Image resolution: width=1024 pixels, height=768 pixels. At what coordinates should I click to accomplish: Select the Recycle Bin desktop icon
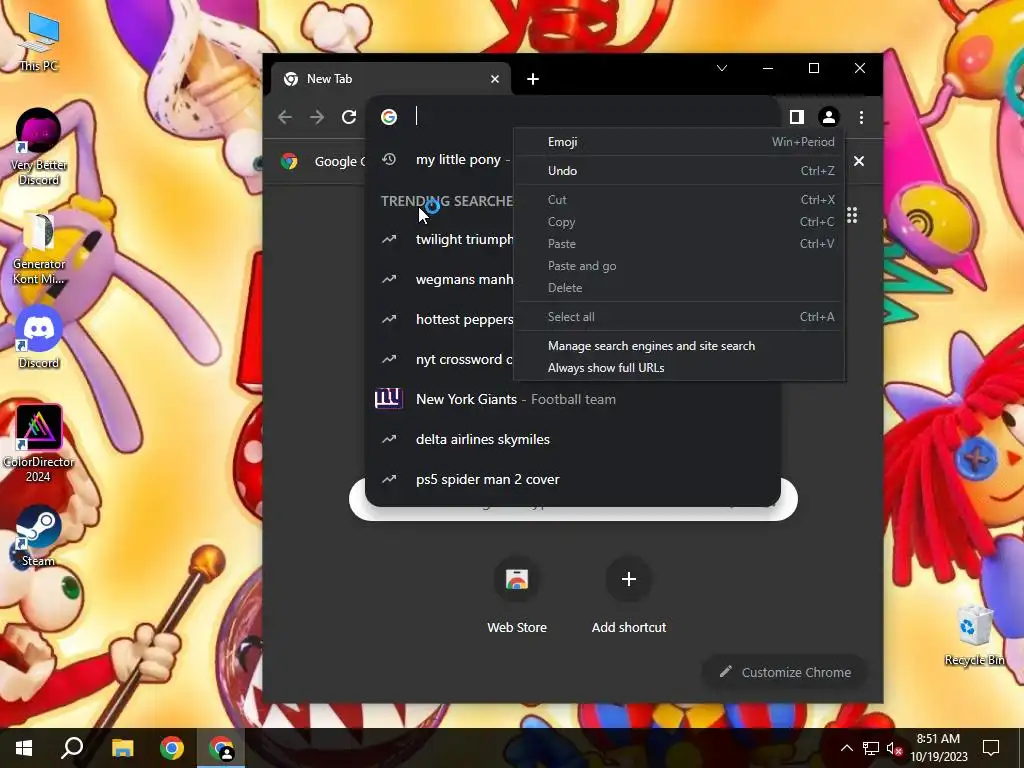tap(974, 635)
